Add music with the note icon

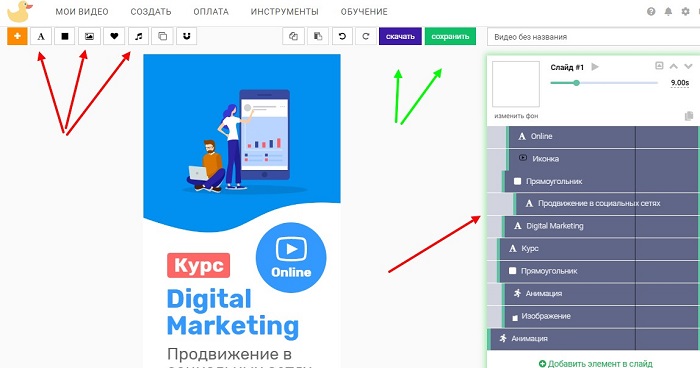pos(138,36)
